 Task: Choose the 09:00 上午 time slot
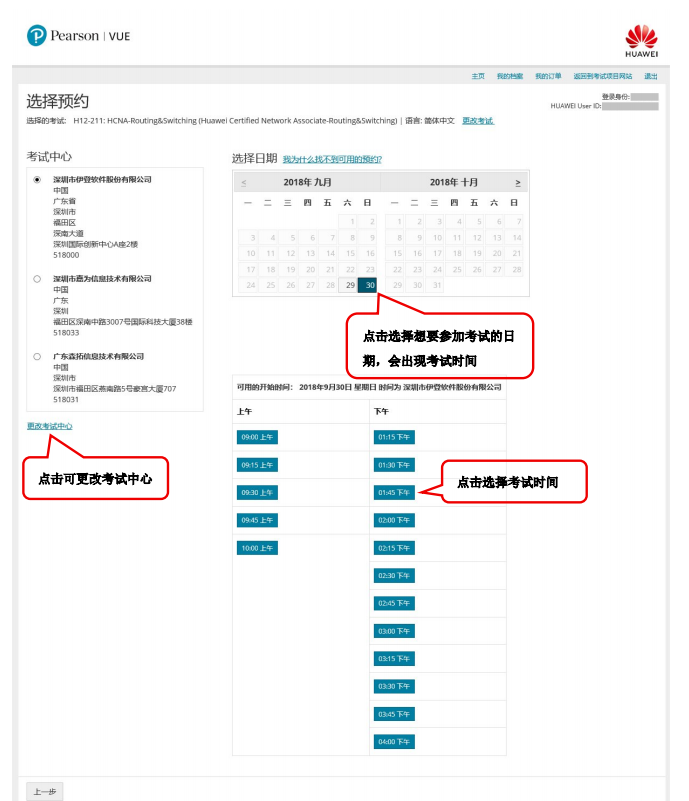click(x=257, y=437)
